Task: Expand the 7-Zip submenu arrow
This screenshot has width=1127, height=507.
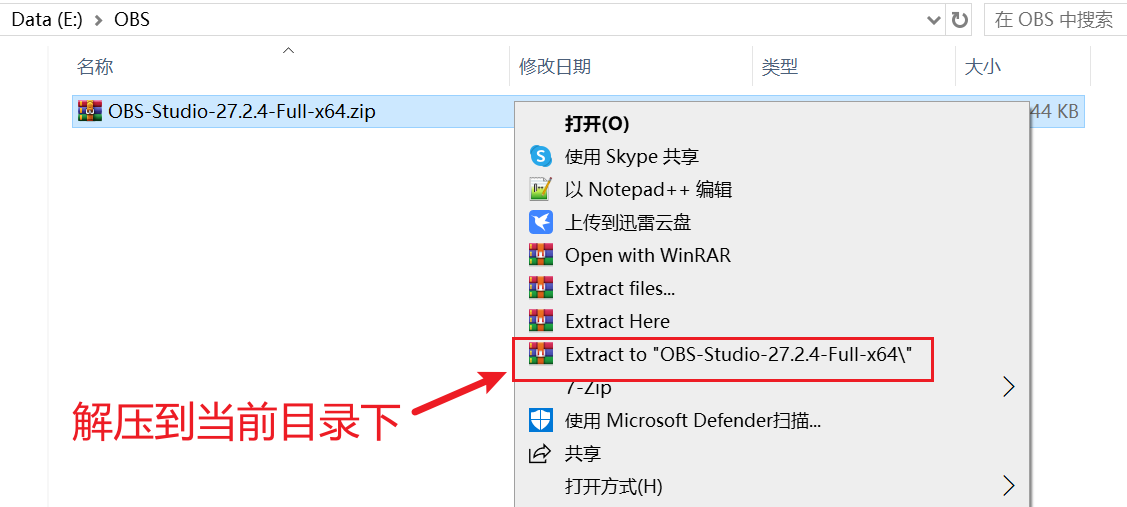Action: pos(1008,387)
